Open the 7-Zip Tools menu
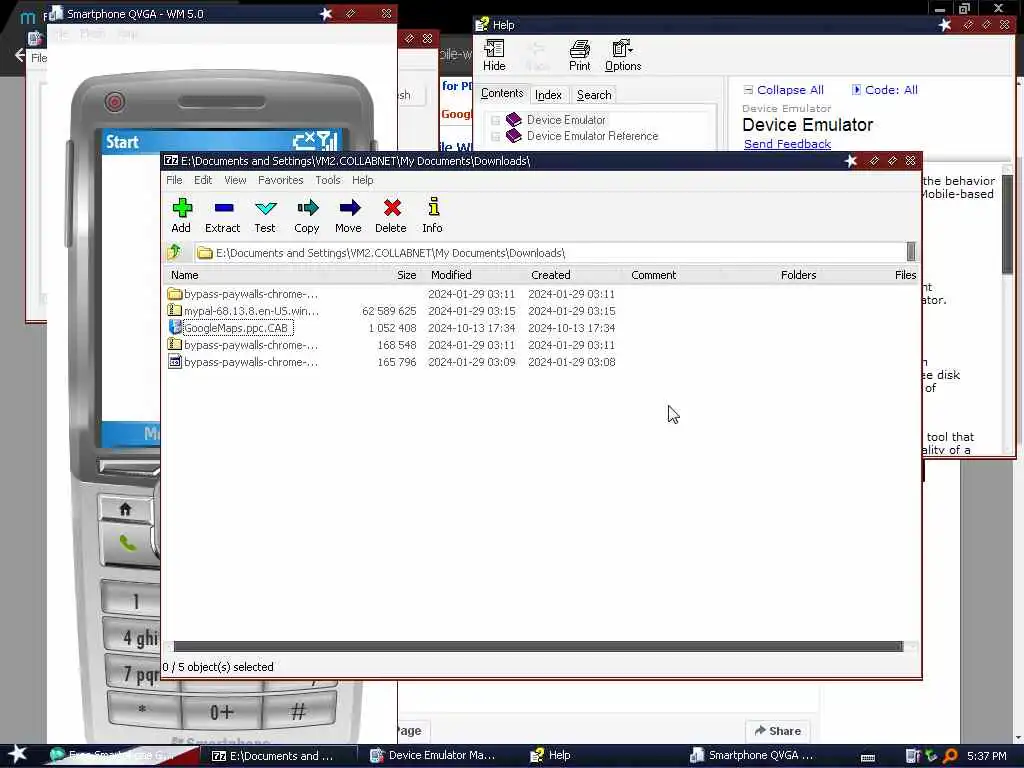The image size is (1024, 768). [328, 180]
